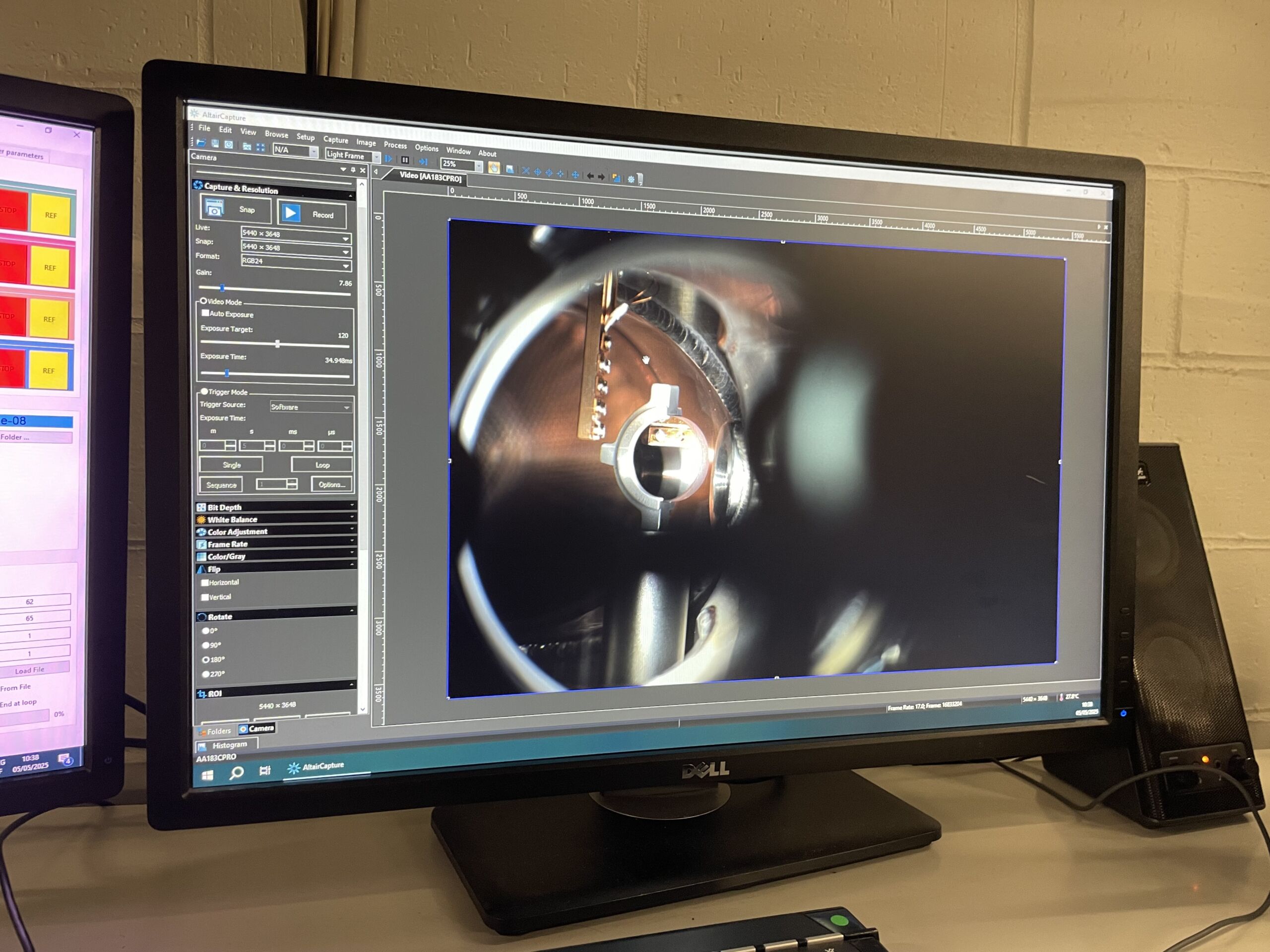Image resolution: width=1270 pixels, height=952 pixels.
Task: Pause the live video stream
Action: (x=405, y=160)
